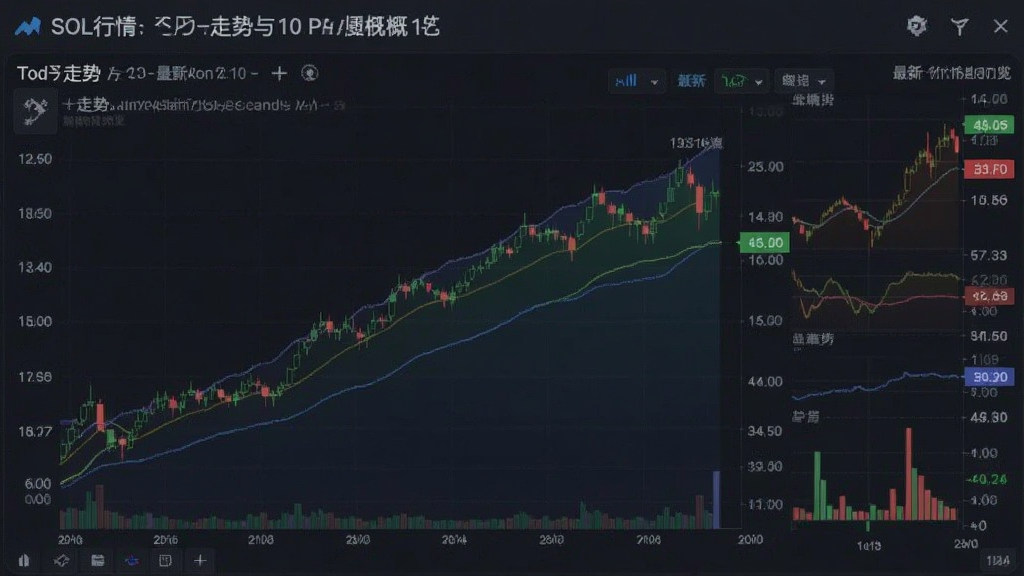Click the blue and red icon in bottom toolbar
Image resolution: width=1024 pixels, height=576 pixels.
point(131,560)
